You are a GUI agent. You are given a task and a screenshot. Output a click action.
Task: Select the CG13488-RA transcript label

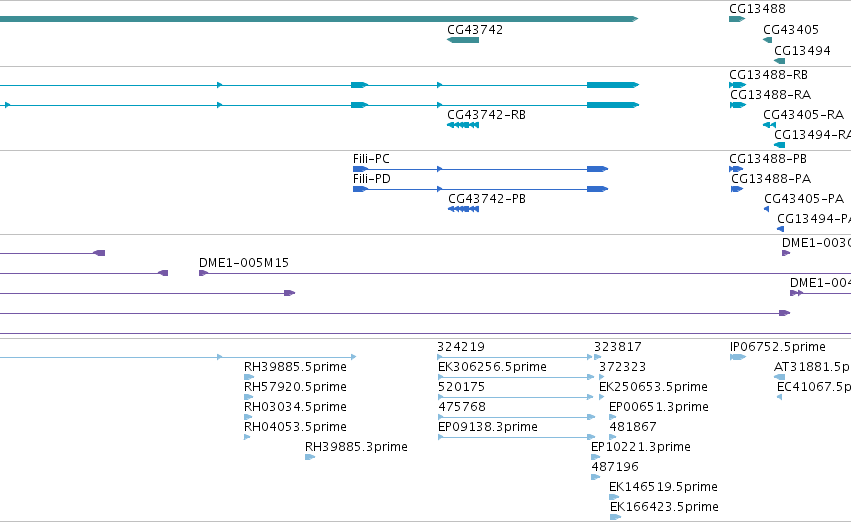pos(771,95)
